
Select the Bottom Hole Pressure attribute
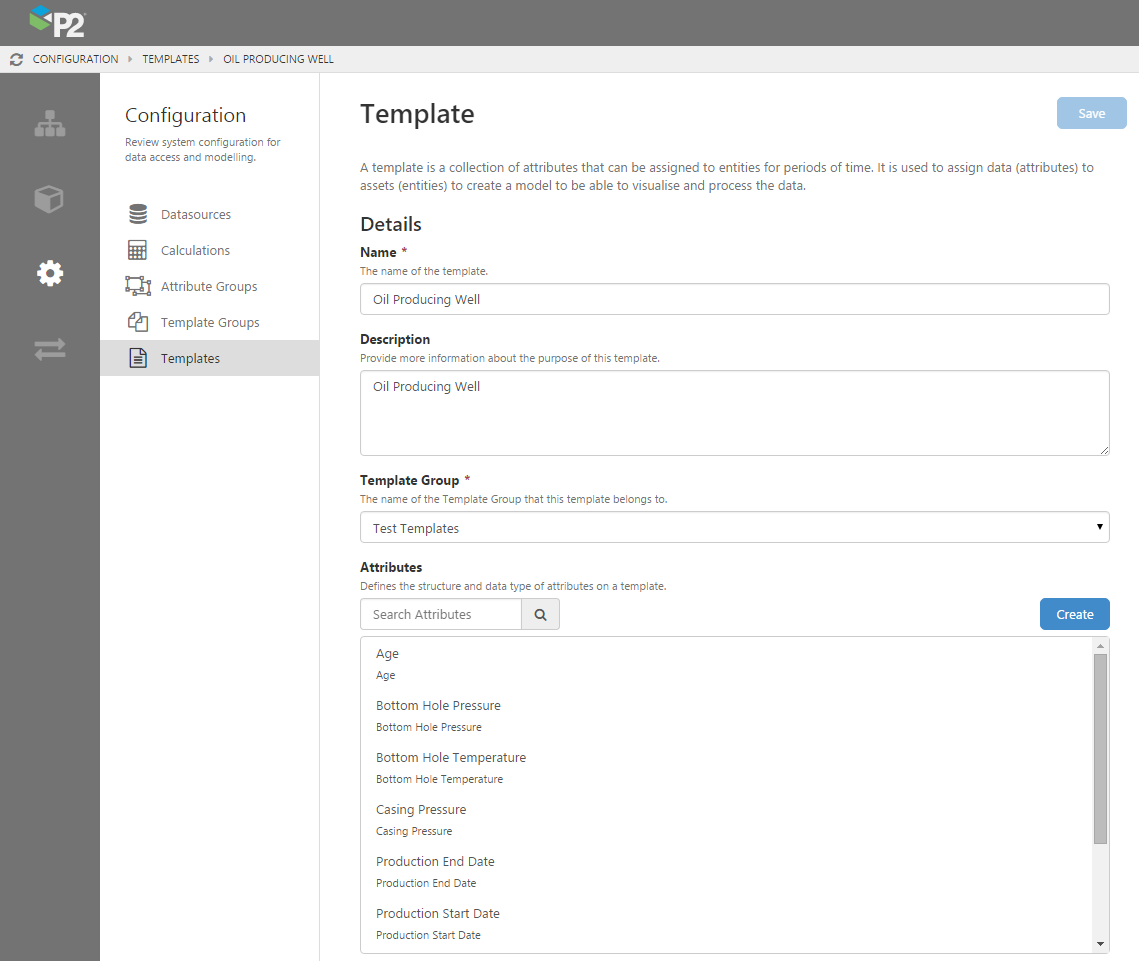click(x=438, y=706)
